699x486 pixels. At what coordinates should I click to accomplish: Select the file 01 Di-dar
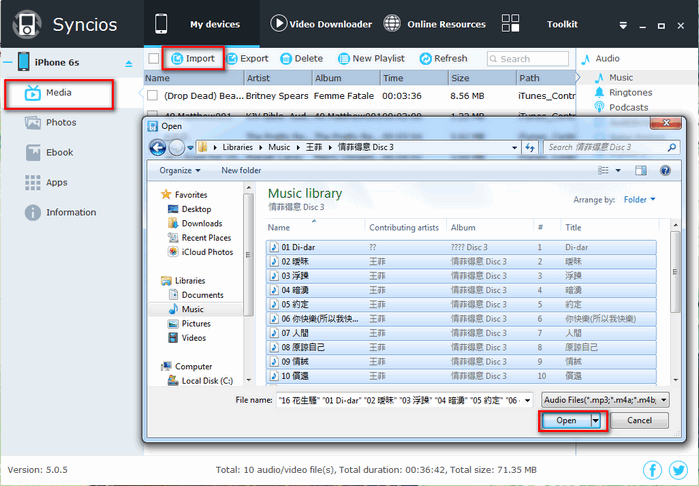(461, 247)
